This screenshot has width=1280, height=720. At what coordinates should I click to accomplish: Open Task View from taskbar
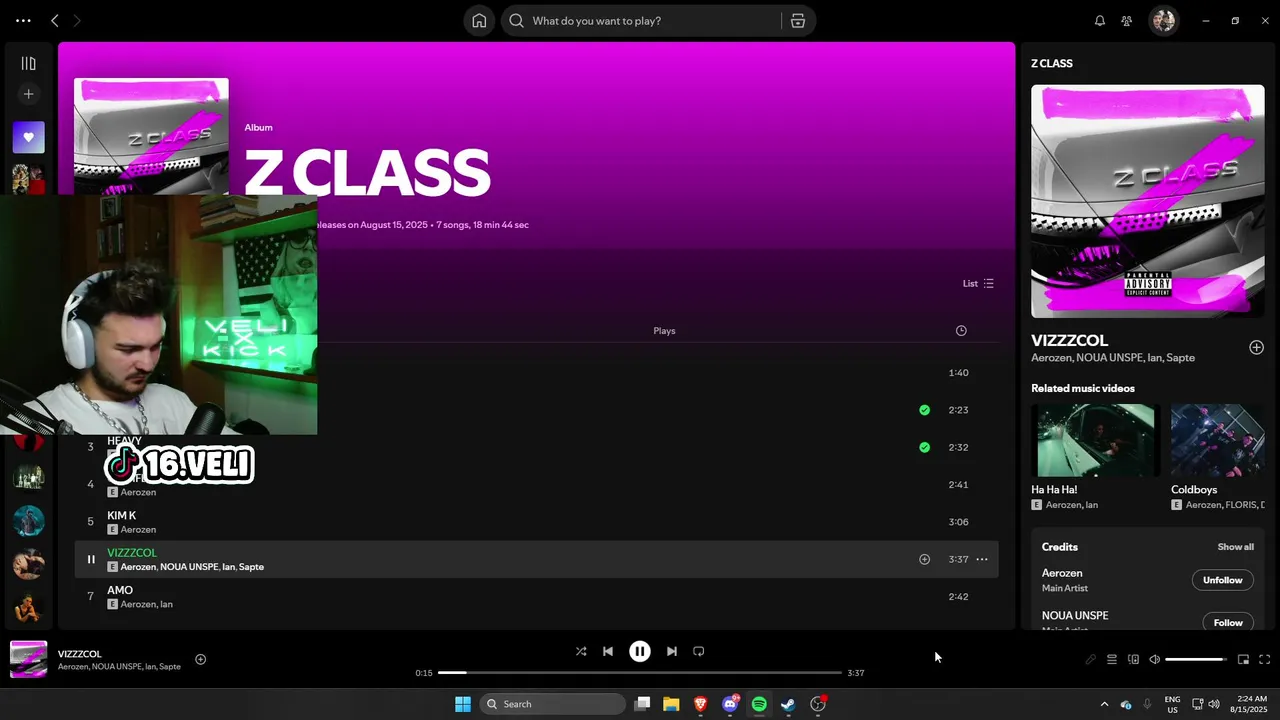[x=642, y=704]
